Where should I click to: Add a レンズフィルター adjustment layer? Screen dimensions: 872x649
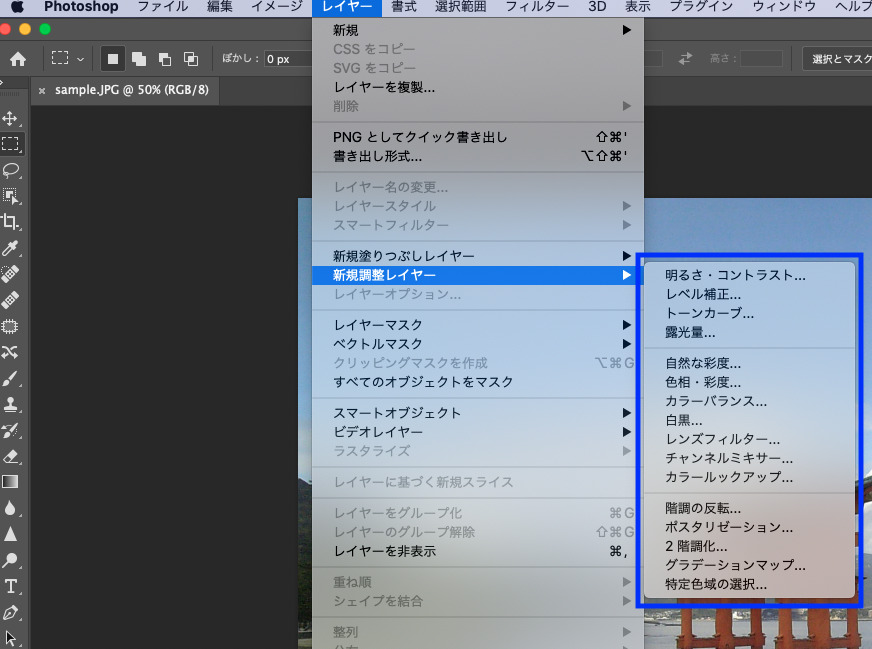click(x=749, y=439)
